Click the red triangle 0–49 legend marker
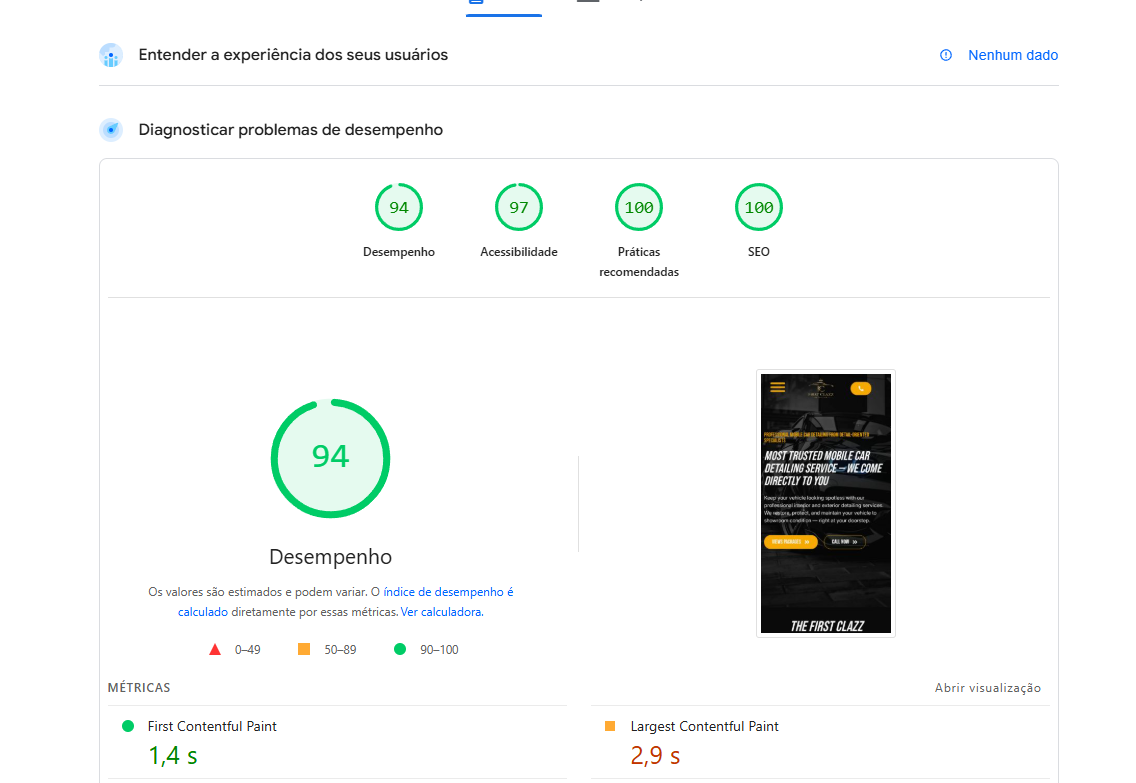The image size is (1136, 783). [x=215, y=650]
